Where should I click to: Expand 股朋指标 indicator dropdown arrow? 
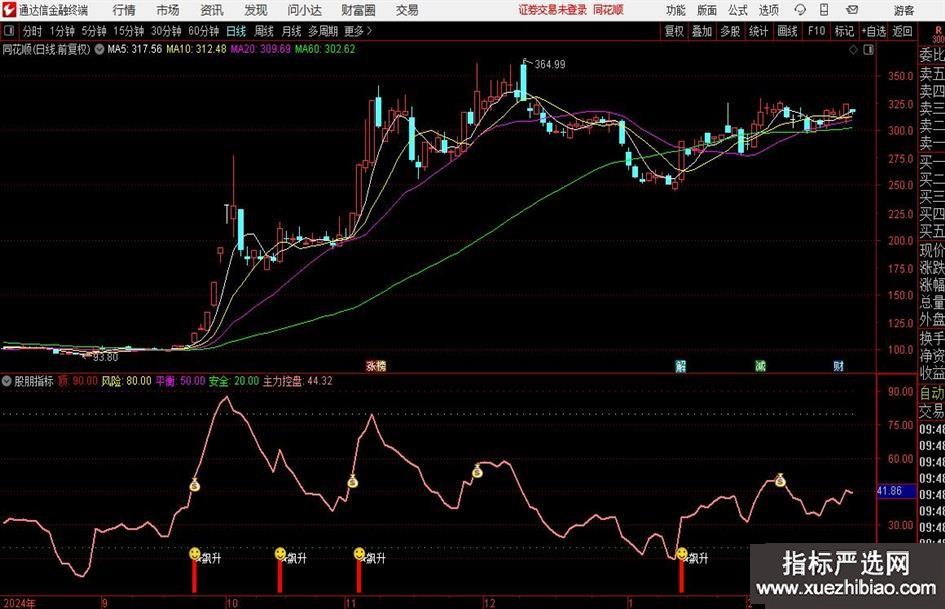(x=7, y=381)
